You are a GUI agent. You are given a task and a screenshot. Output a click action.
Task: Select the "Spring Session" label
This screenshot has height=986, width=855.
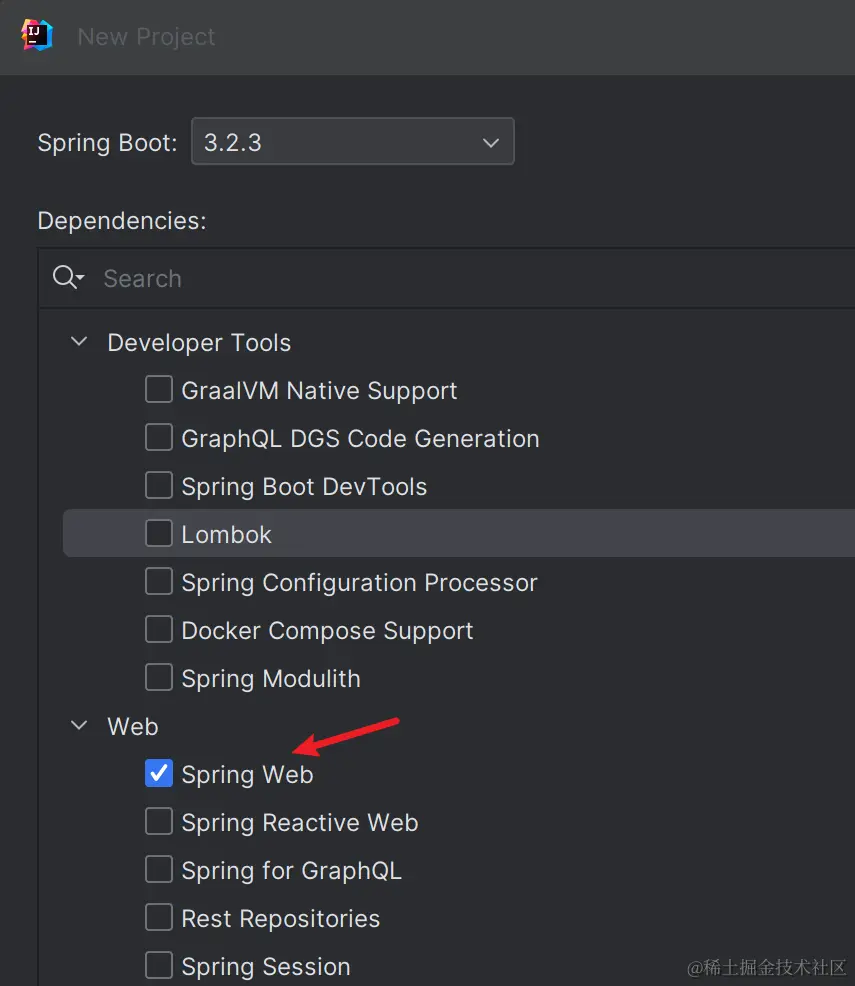click(266, 967)
